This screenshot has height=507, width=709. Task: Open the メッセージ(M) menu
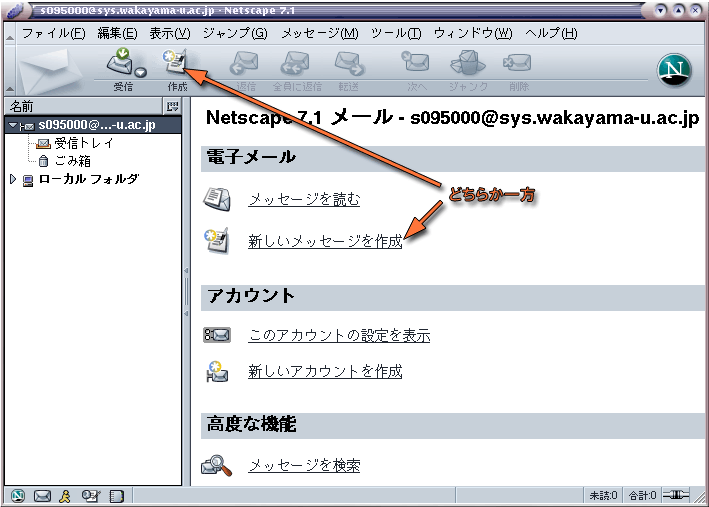click(x=320, y=33)
